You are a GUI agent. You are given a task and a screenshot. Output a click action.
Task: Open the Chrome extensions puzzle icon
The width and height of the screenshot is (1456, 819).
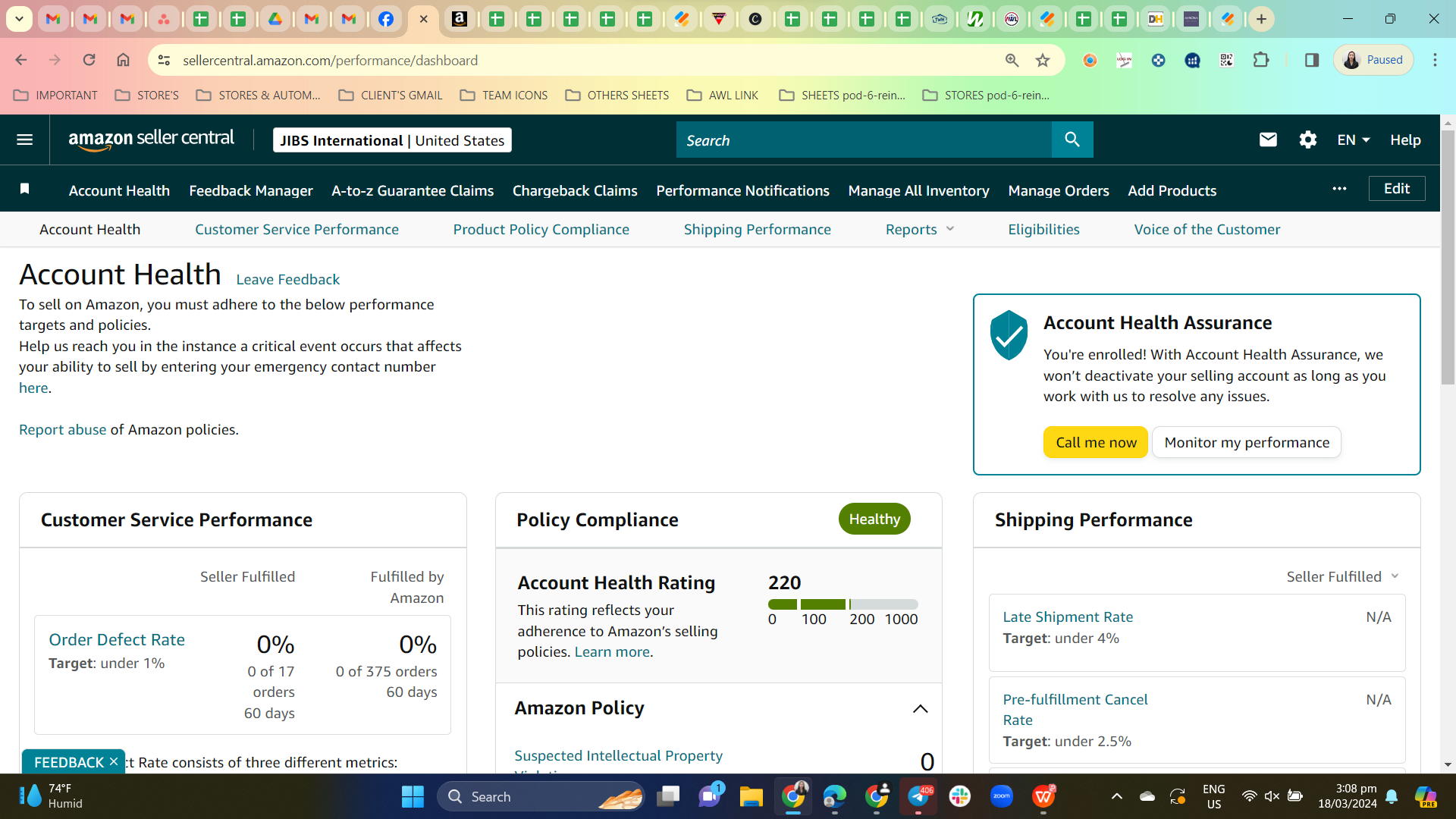pyautogui.click(x=1261, y=60)
